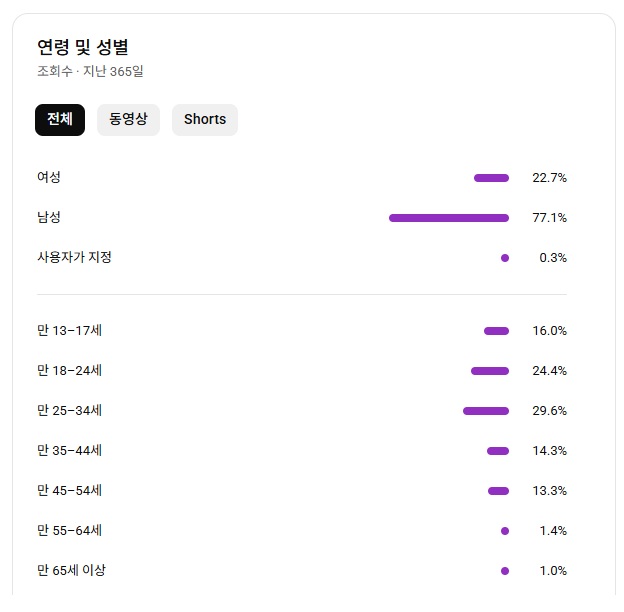Click the 연령 및 성별 card title

[x=83, y=47]
